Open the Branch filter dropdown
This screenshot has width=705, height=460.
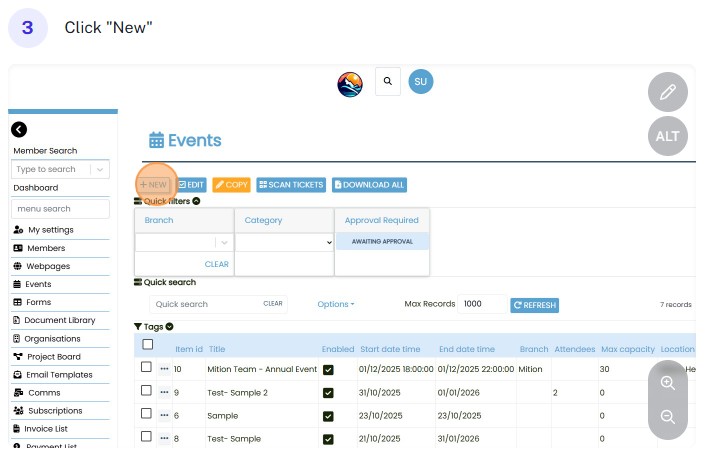point(184,242)
